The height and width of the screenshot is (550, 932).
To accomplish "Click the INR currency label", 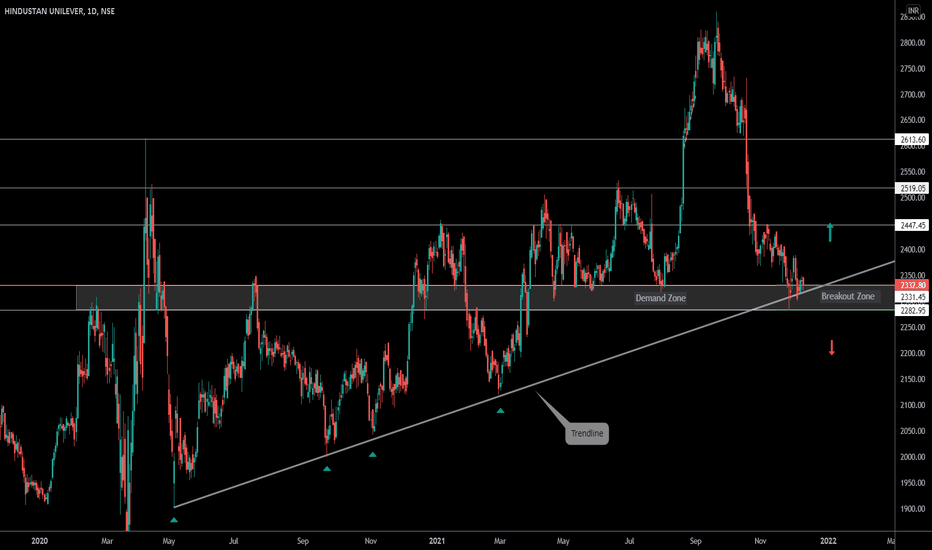I will (913, 11).
